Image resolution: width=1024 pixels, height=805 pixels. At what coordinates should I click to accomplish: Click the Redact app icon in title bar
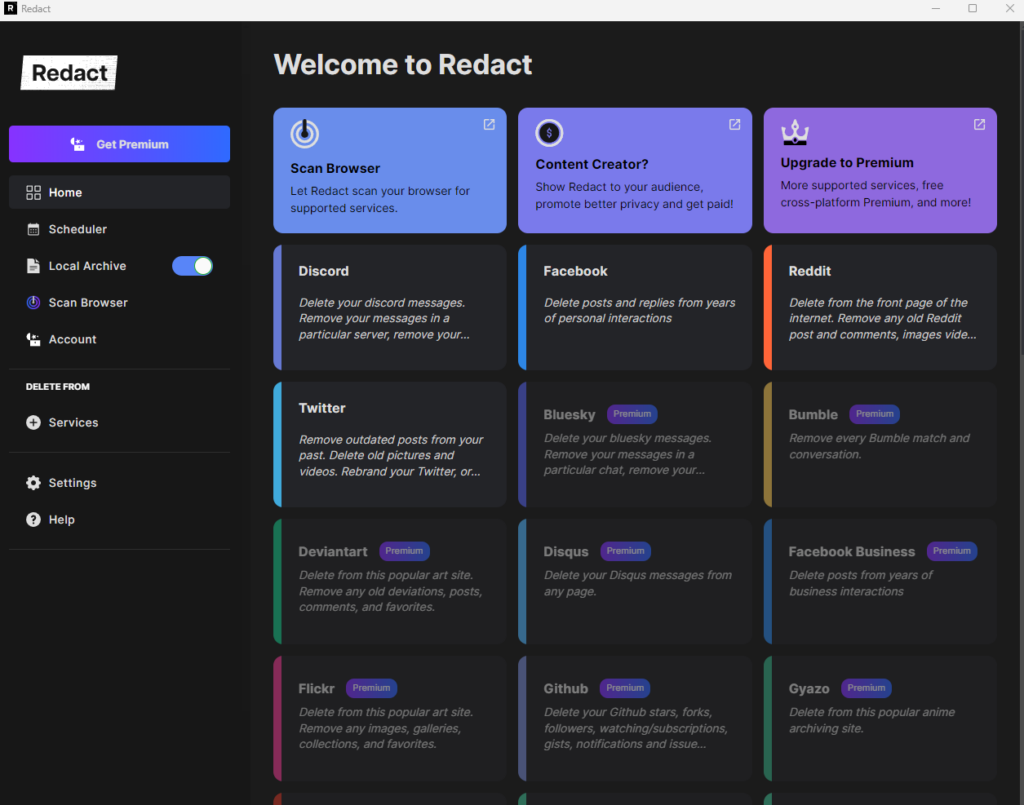(x=10, y=8)
